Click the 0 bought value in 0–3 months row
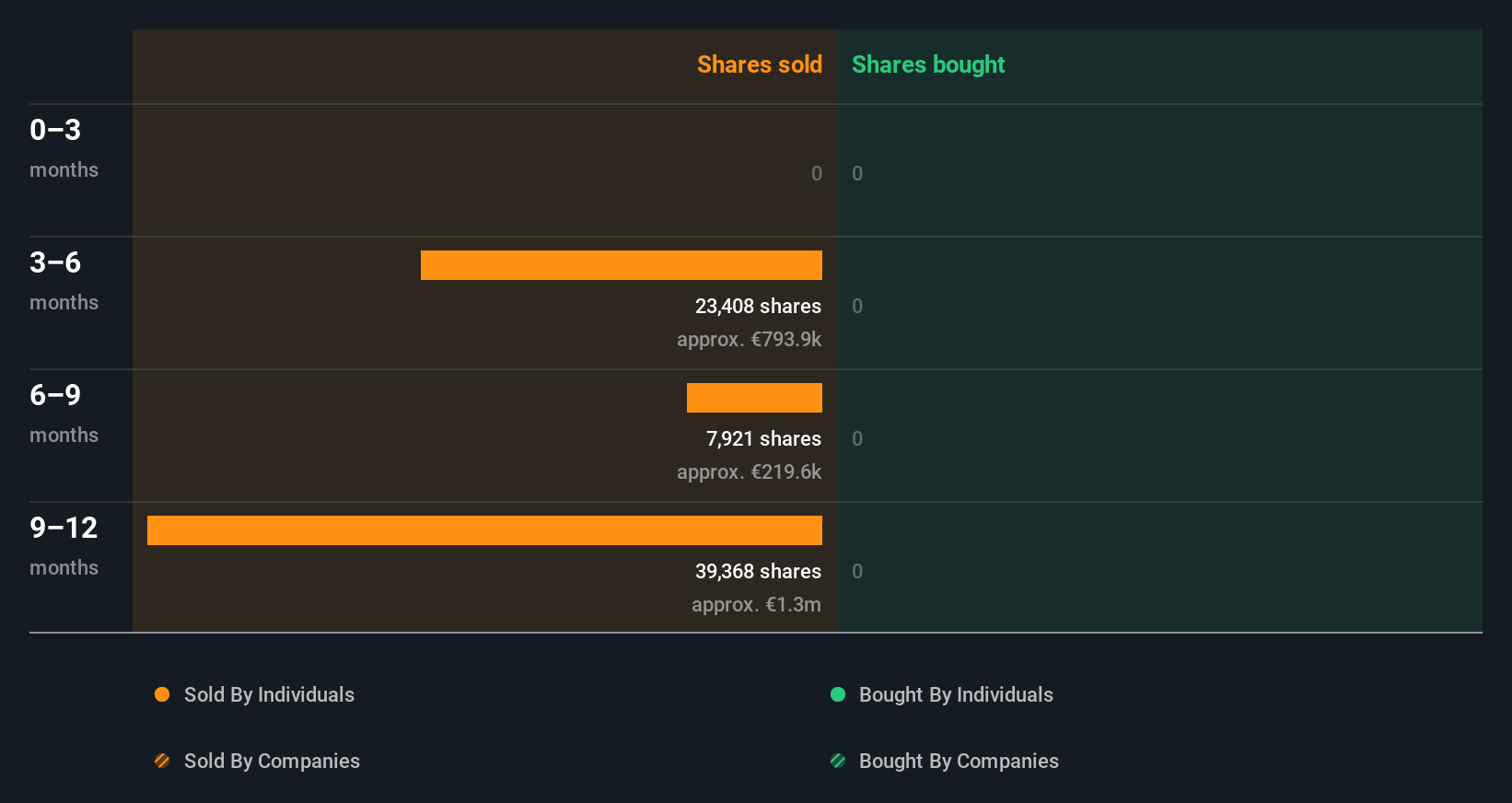Screen dimensions: 1512x803 pos(857,173)
